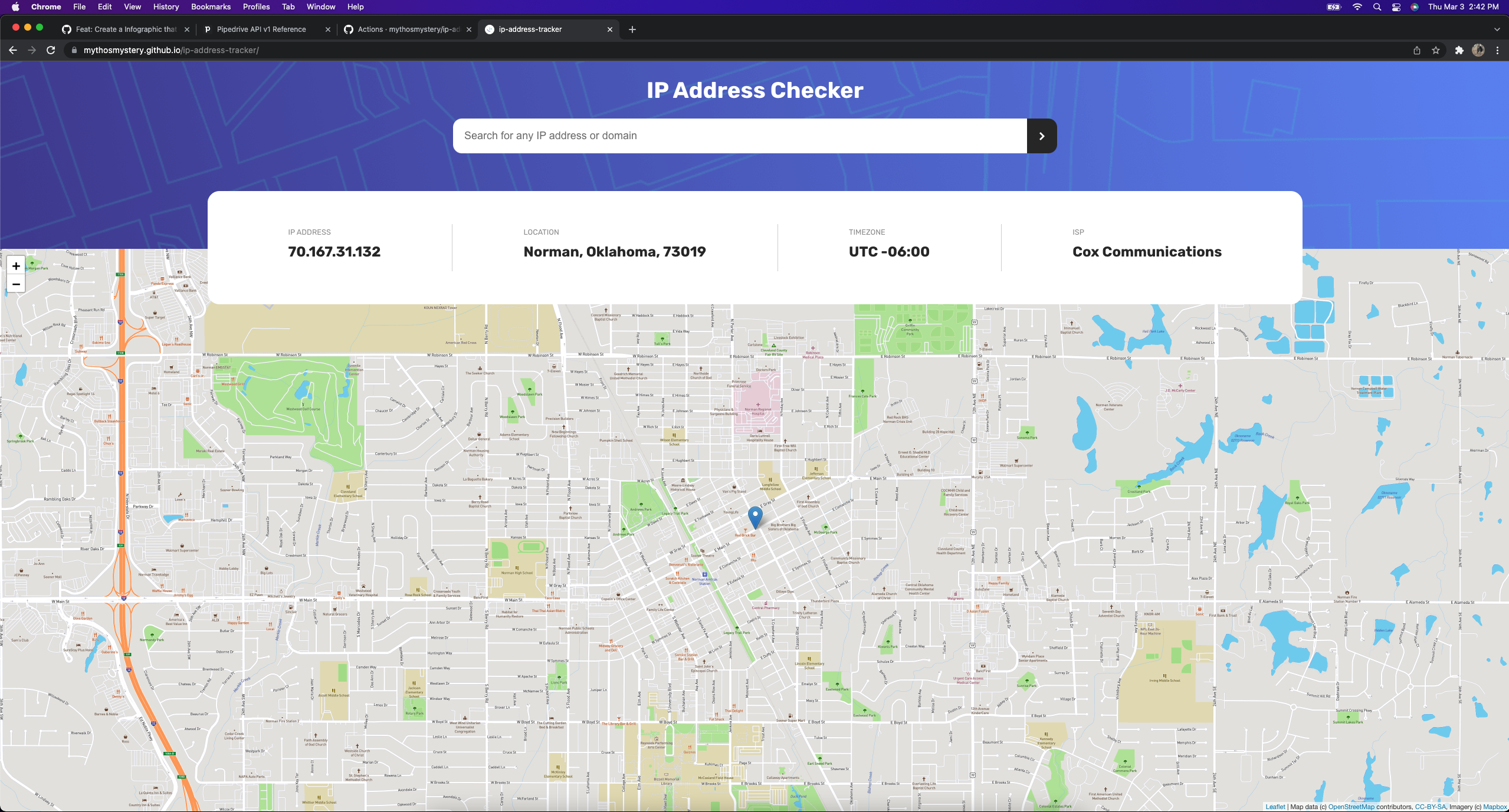Click the map zoom out minus button

[16, 284]
